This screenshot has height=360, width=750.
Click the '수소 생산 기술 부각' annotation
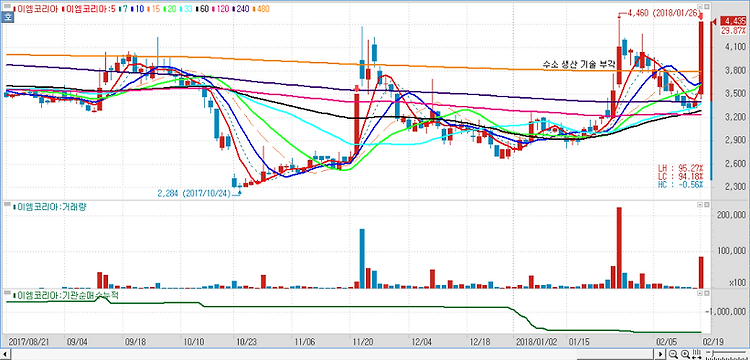pos(579,64)
